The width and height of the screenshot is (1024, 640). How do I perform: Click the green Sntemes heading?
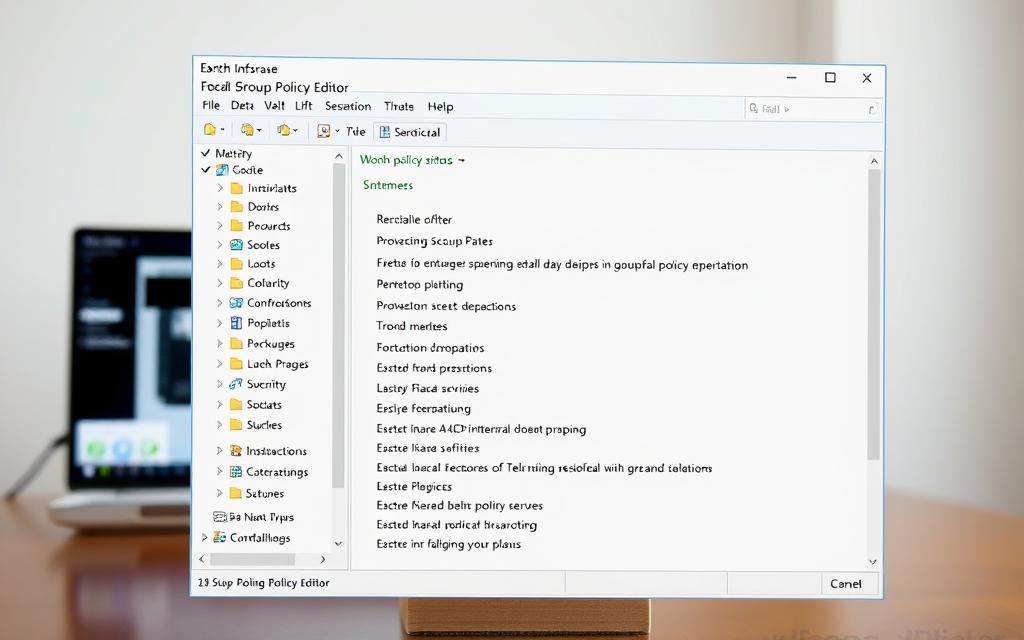[x=388, y=185]
